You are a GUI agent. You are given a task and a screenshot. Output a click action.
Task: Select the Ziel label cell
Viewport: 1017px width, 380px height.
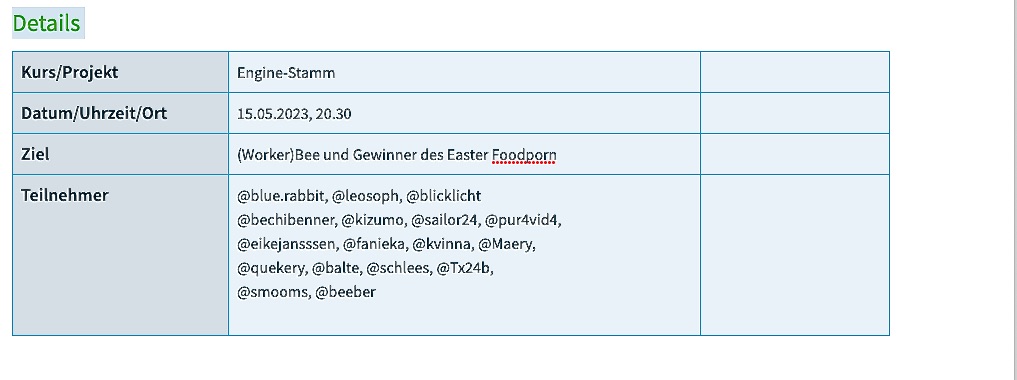pyautogui.click(x=121, y=154)
